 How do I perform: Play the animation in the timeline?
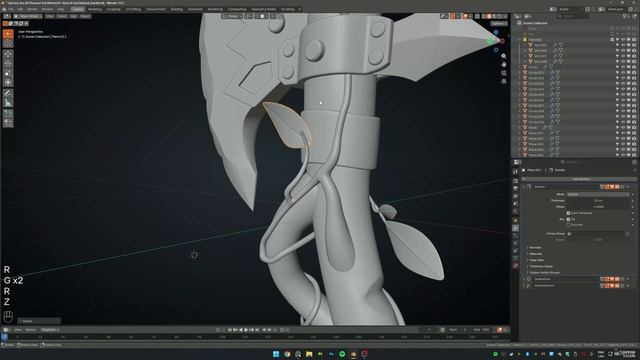[246, 330]
